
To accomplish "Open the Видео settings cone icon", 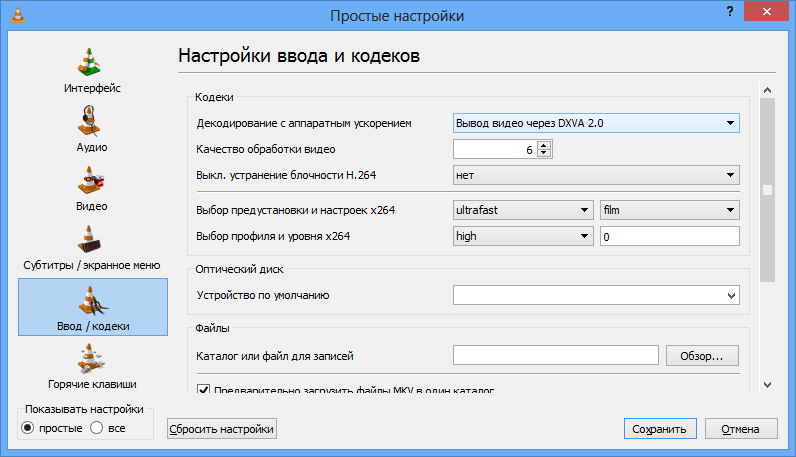I will click(92, 182).
